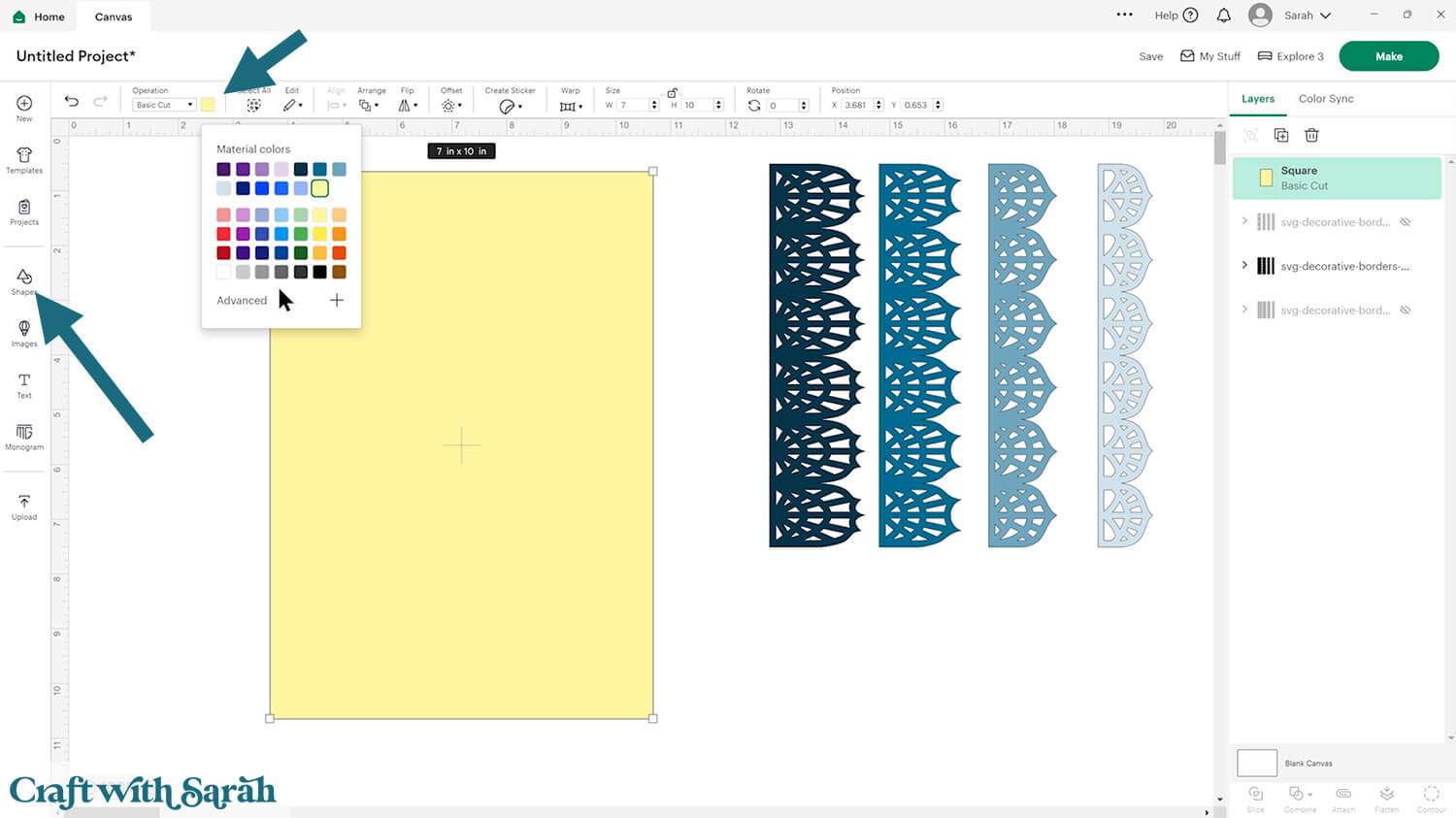Open the notifications bell
Viewport: 1456px width, 818px height.
[1224, 16]
